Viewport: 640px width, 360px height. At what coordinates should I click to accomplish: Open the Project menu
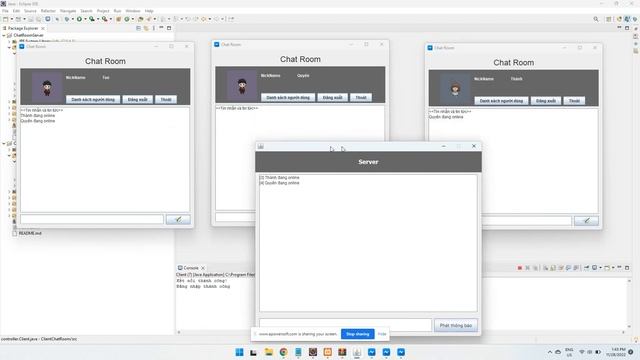103,11
